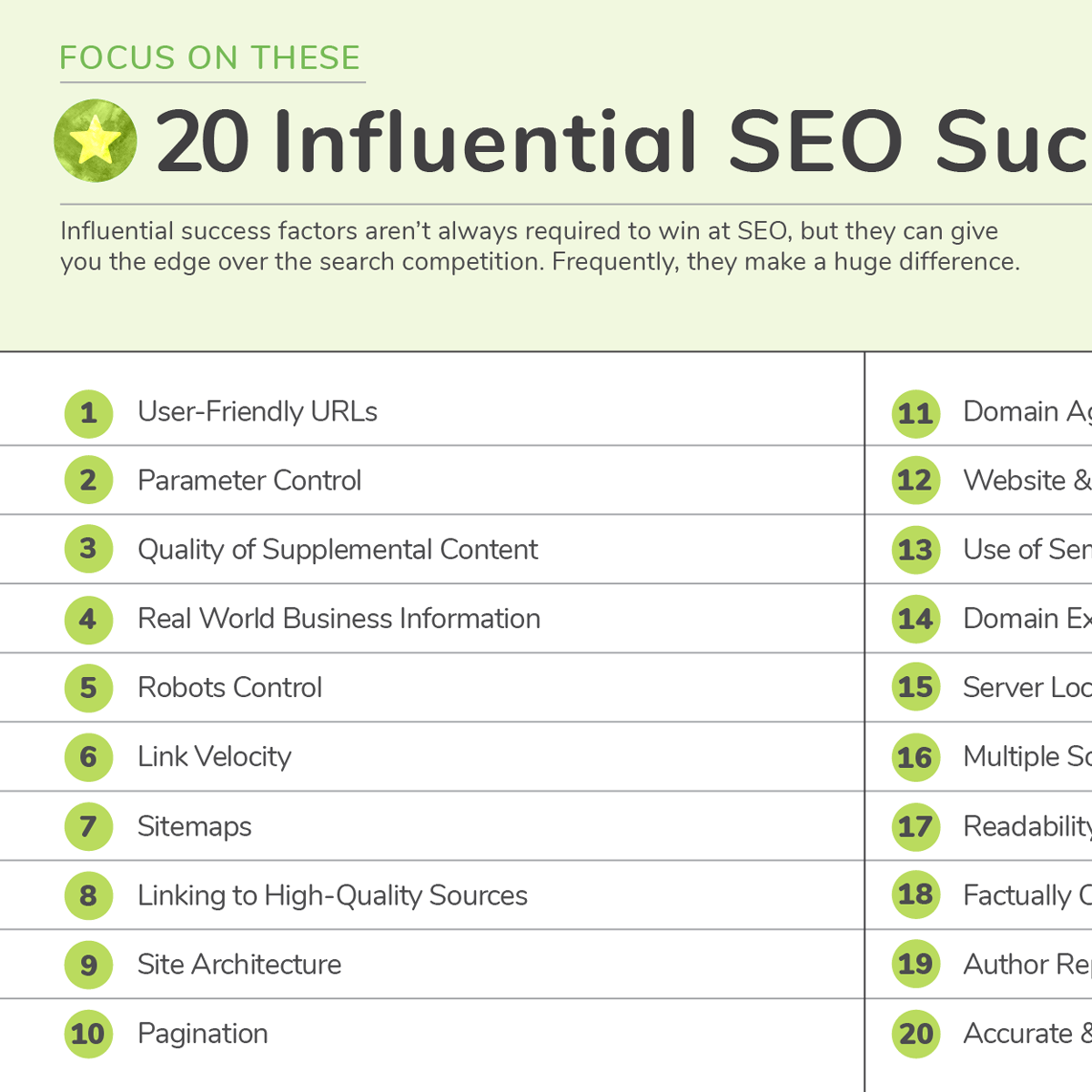1092x1092 pixels.
Task: Click the 'Robots Control' item
Action: [x=229, y=688]
